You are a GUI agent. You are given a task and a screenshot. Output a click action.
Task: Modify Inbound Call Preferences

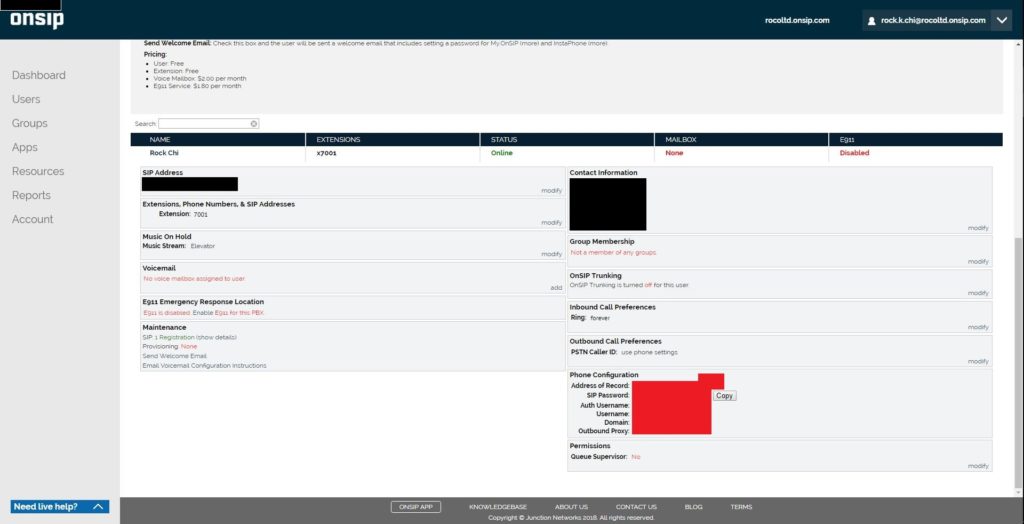(x=977, y=327)
